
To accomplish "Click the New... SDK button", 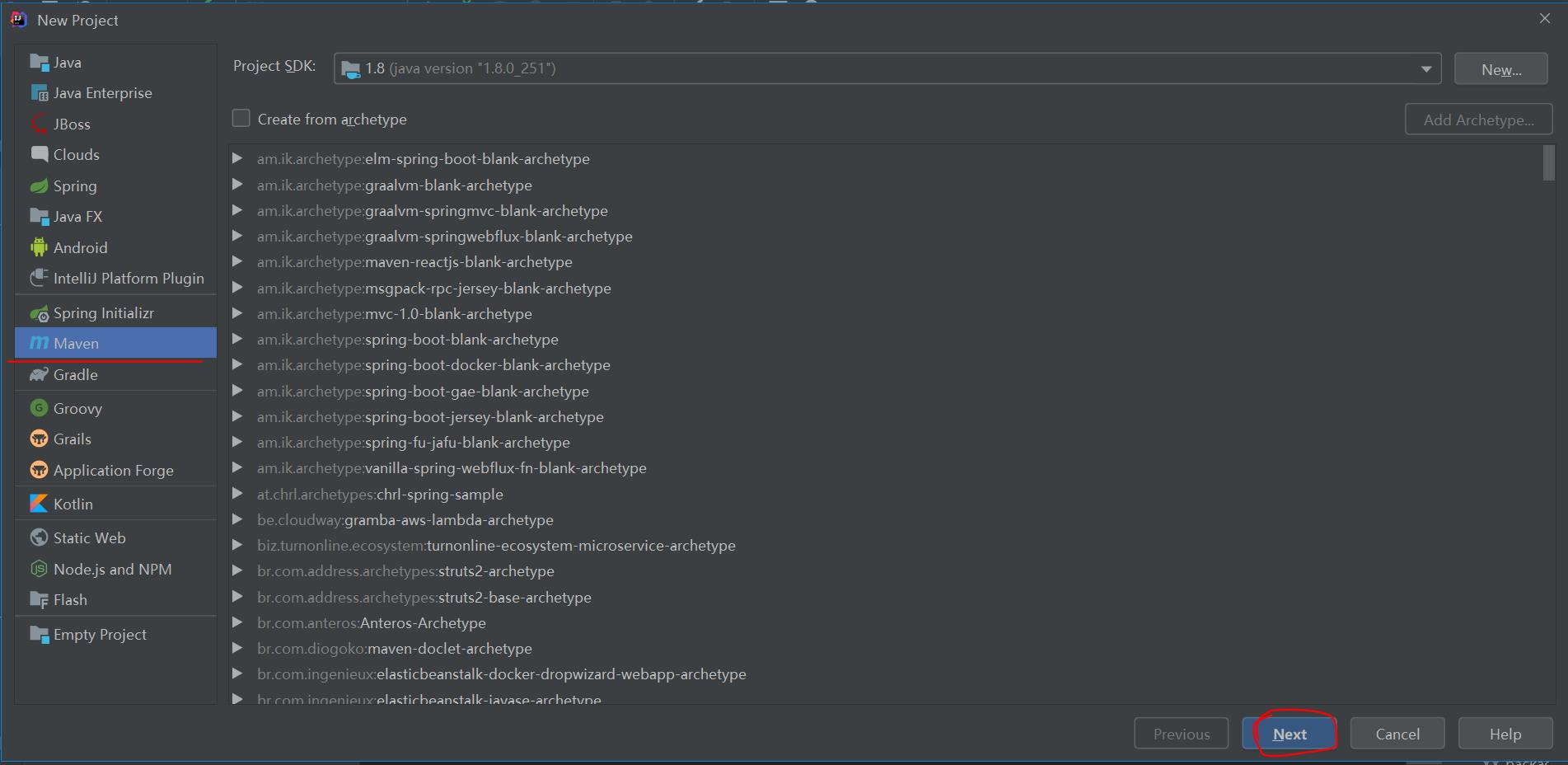I will tap(1501, 69).
